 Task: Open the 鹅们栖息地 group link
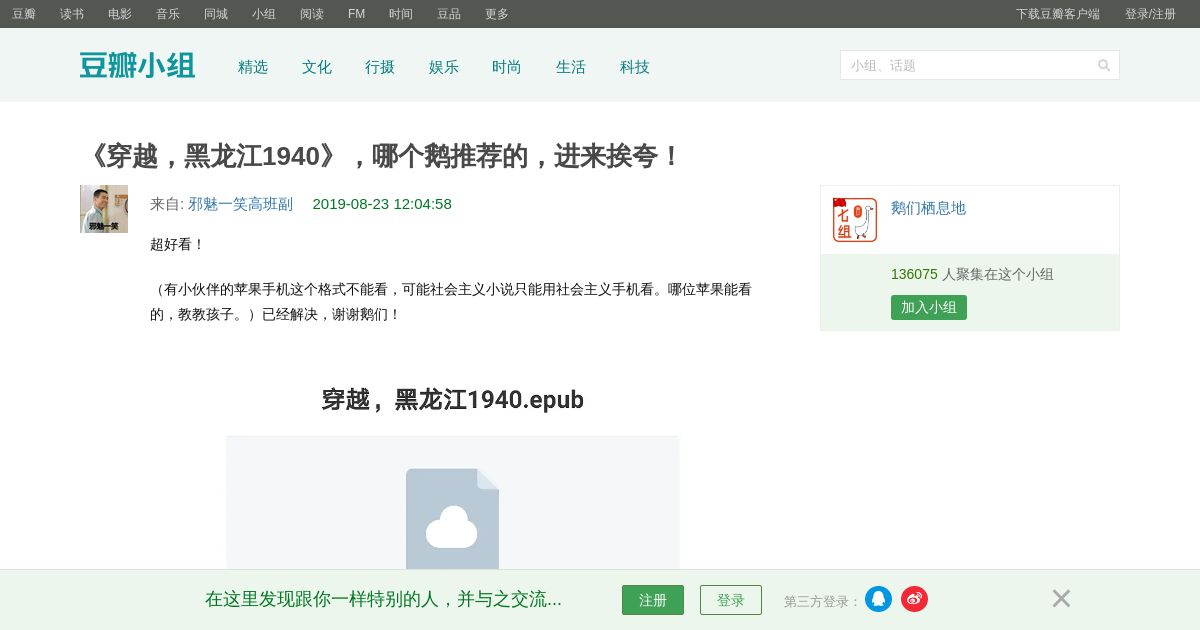point(928,208)
